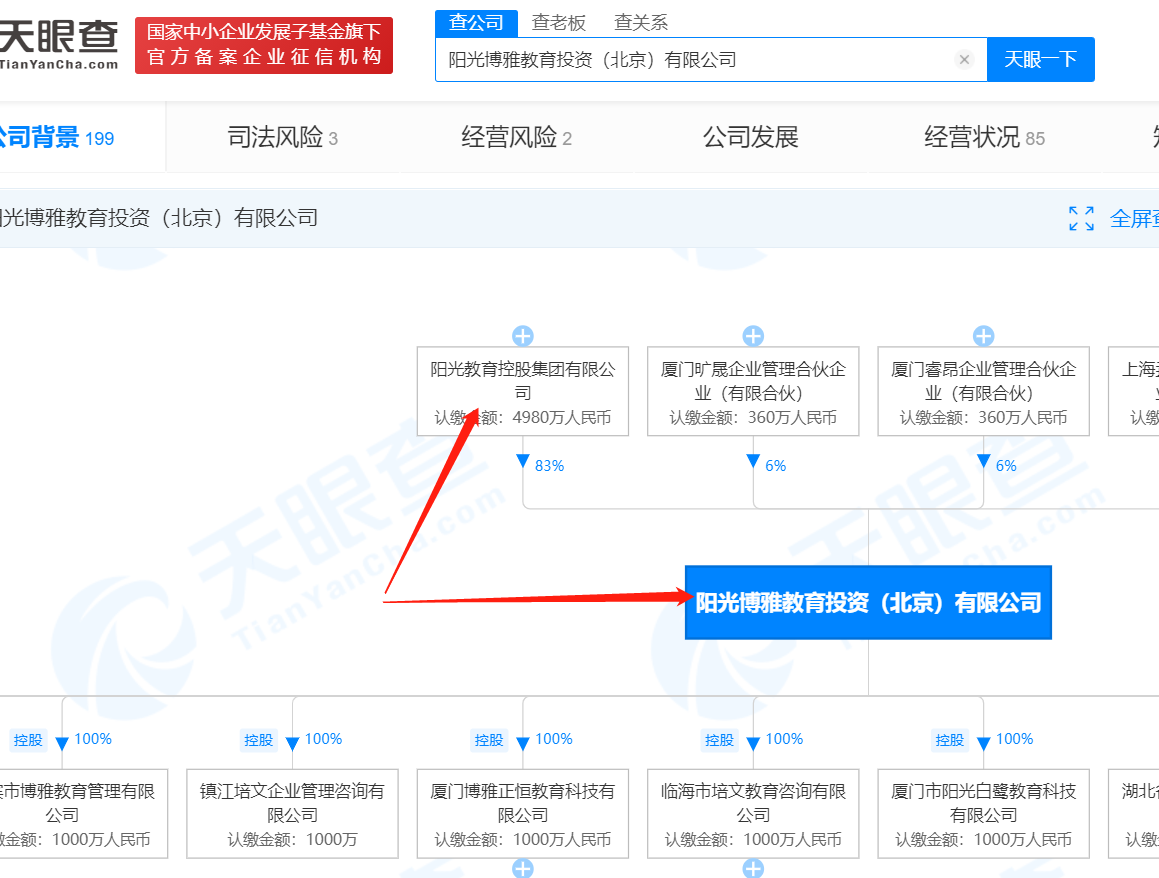
Task: Switch to the 查老板 tab
Action: point(559,22)
